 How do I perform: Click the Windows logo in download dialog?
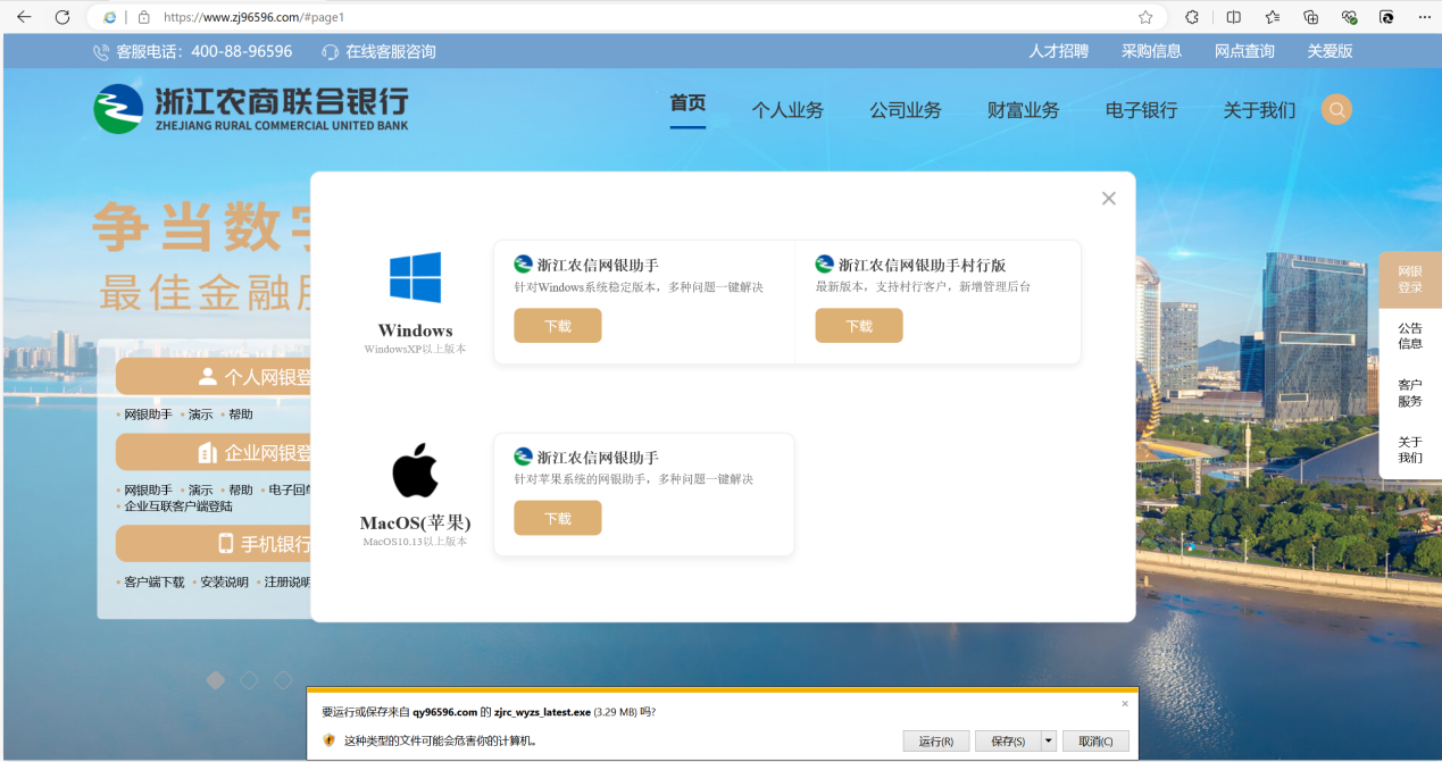click(x=415, y=277)
